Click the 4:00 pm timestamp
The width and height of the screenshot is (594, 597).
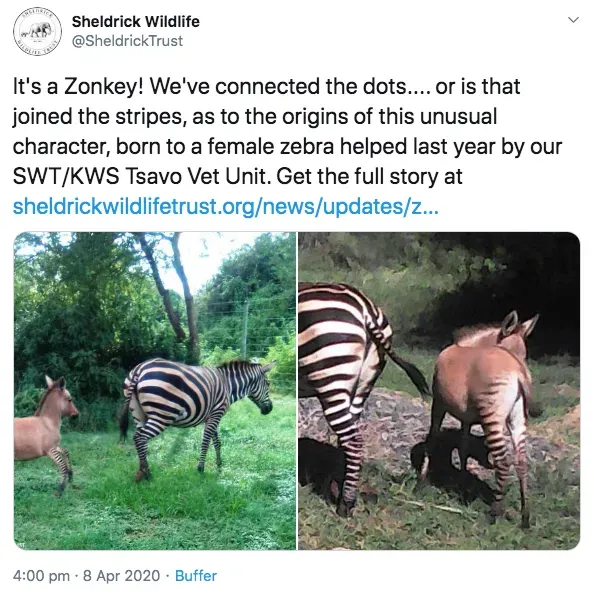tap(41, 576)
